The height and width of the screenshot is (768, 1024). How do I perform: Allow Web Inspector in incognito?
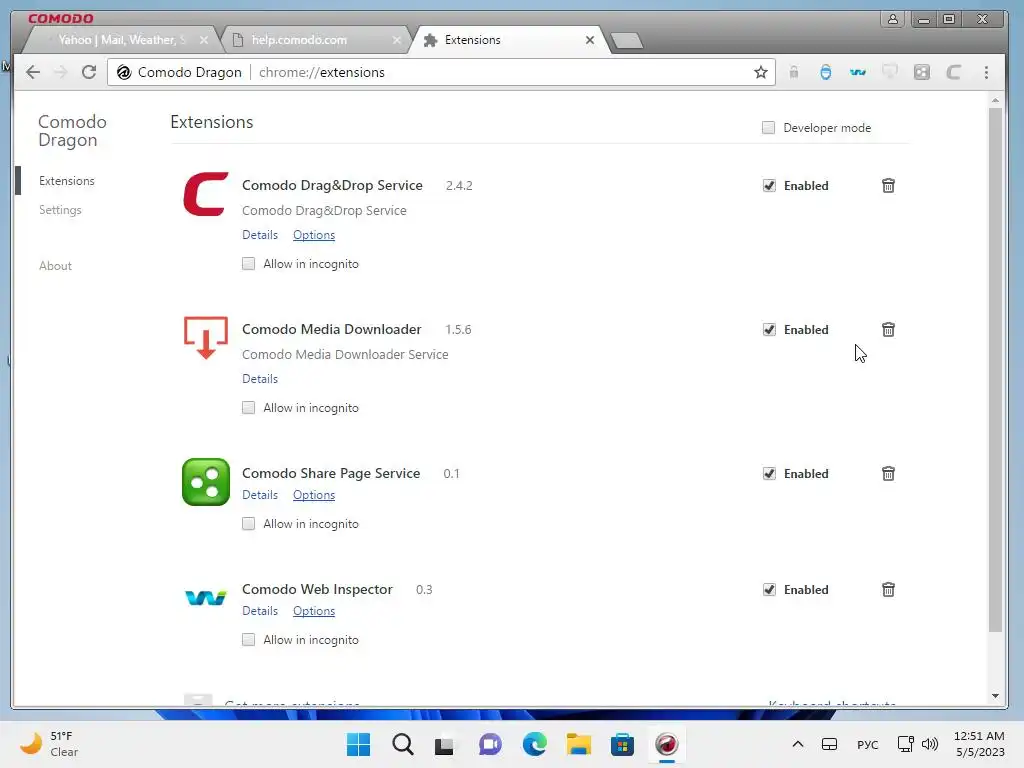248,639
